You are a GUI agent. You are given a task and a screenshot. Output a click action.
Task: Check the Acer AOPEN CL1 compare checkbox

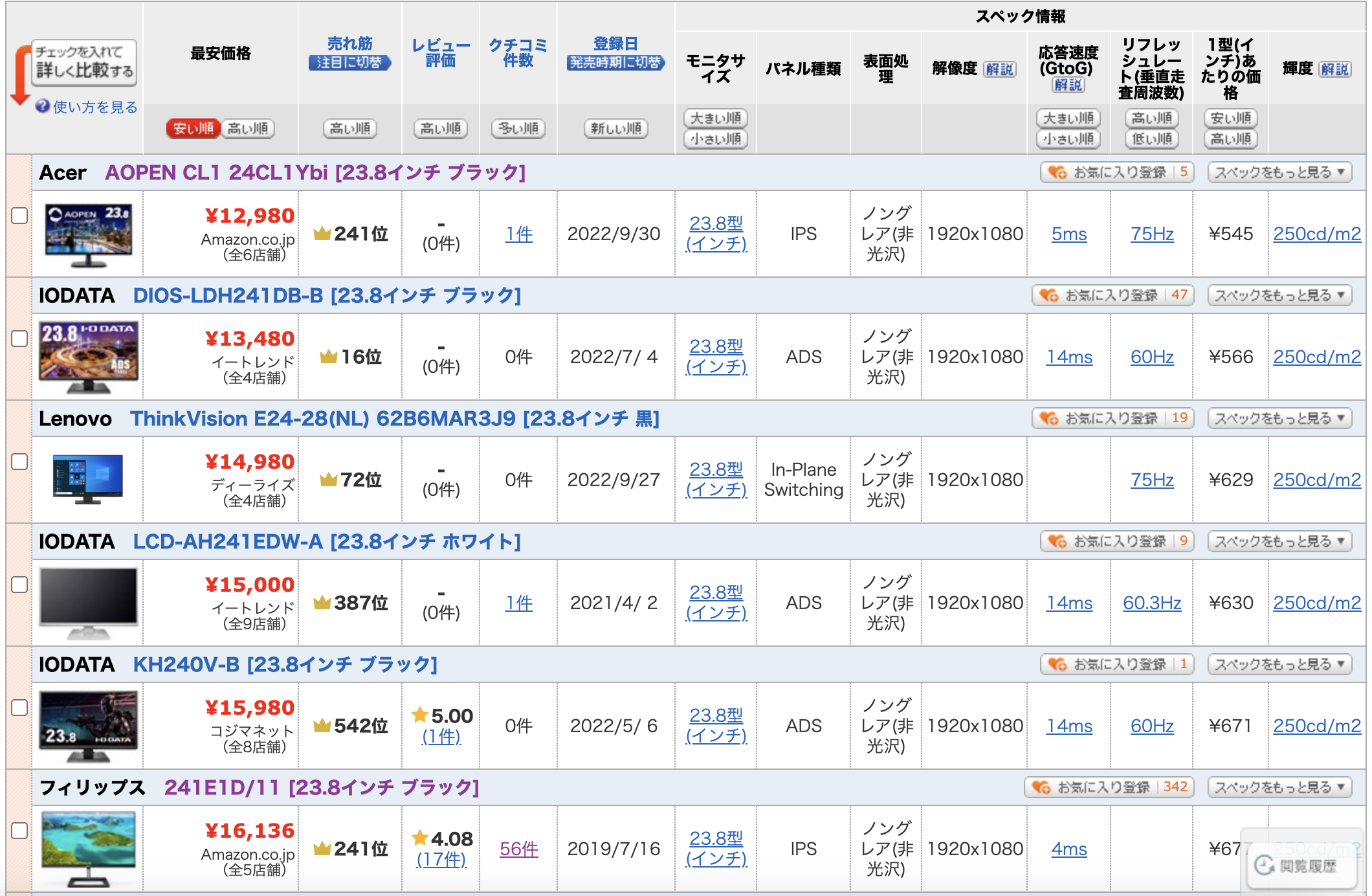click(19, 216)
